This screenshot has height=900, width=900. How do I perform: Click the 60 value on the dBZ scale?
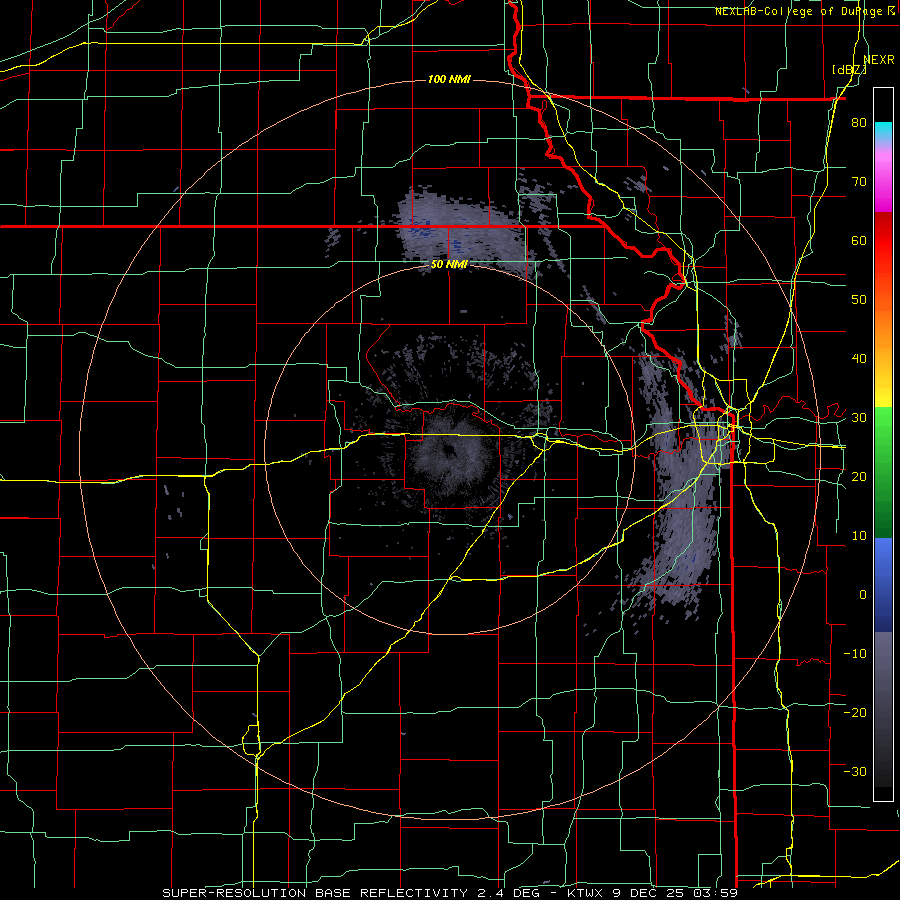(859, 240)
